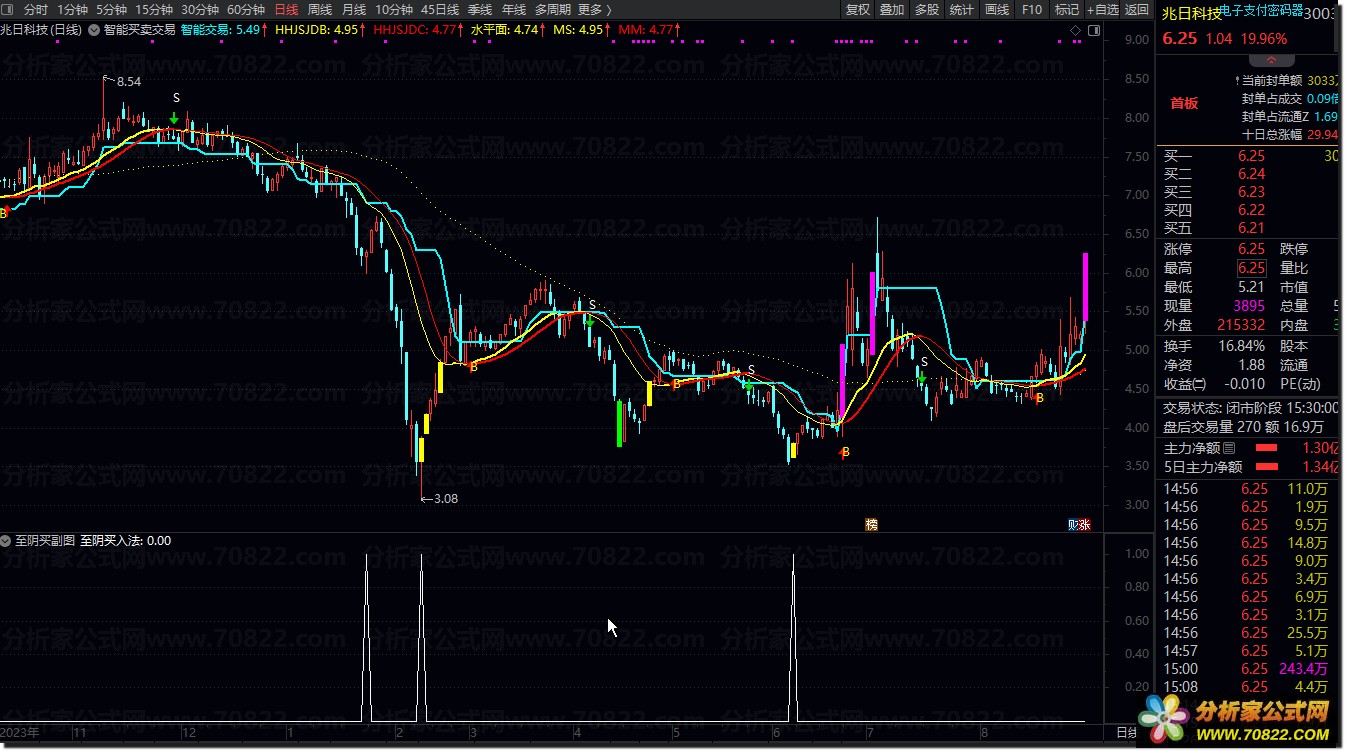Click the 涨停 limit-up value 6.25
The height and width of the screenshot is (751, 1346).
coord(1251,249)
